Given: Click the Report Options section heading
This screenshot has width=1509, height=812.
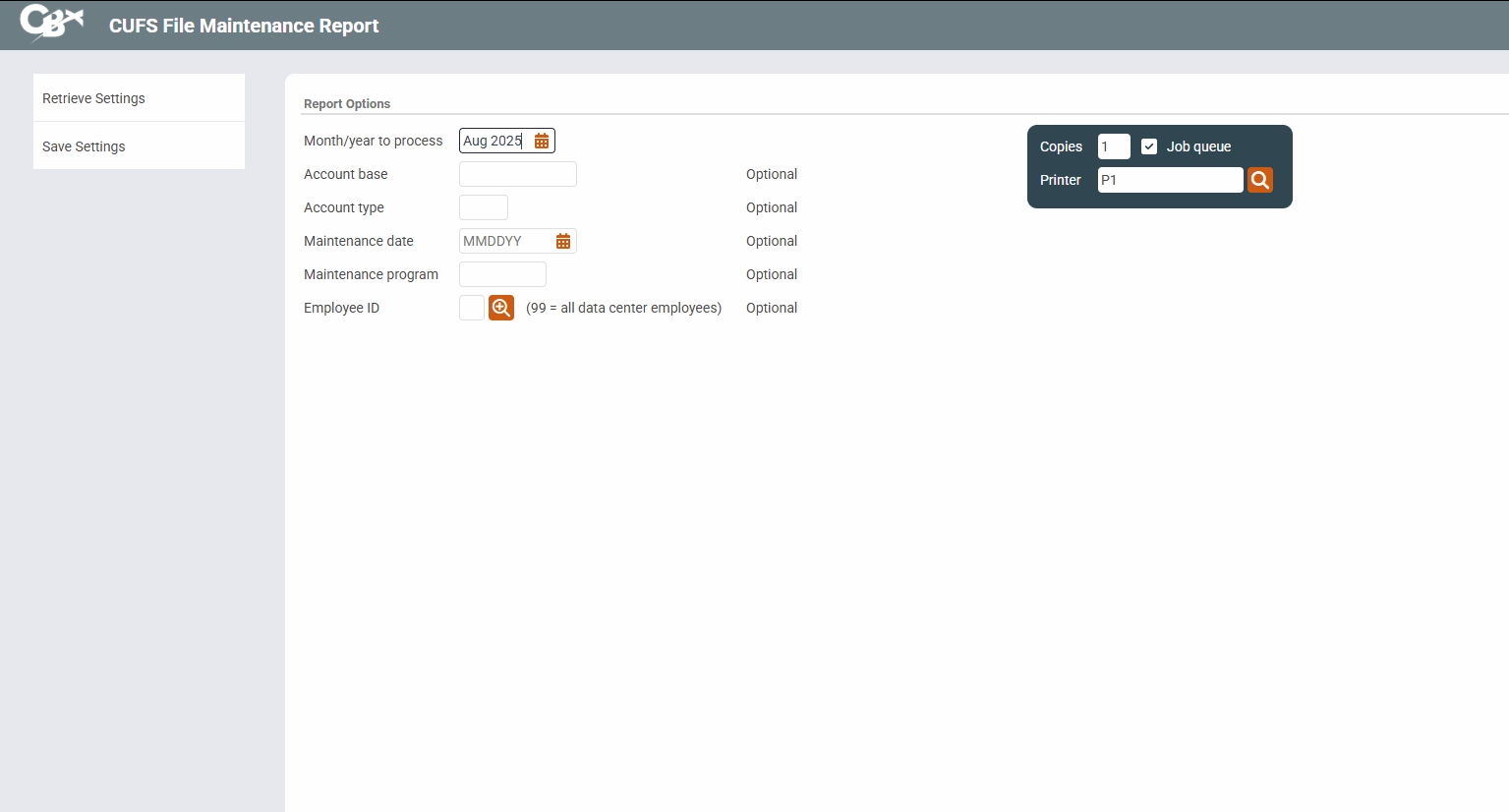Looking at the screenshot, I should point(347,104).
